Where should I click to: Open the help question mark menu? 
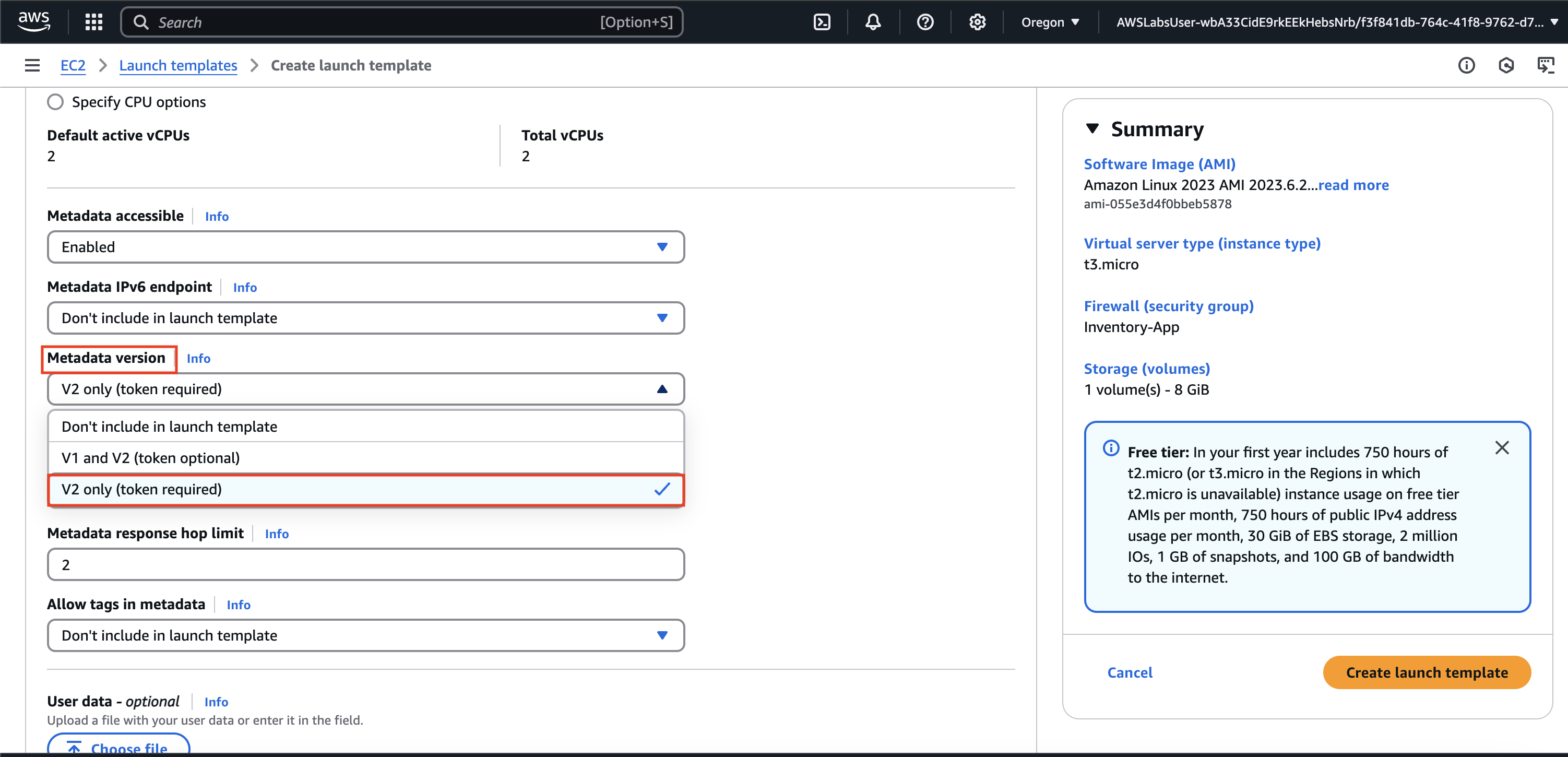click(925, 22)
